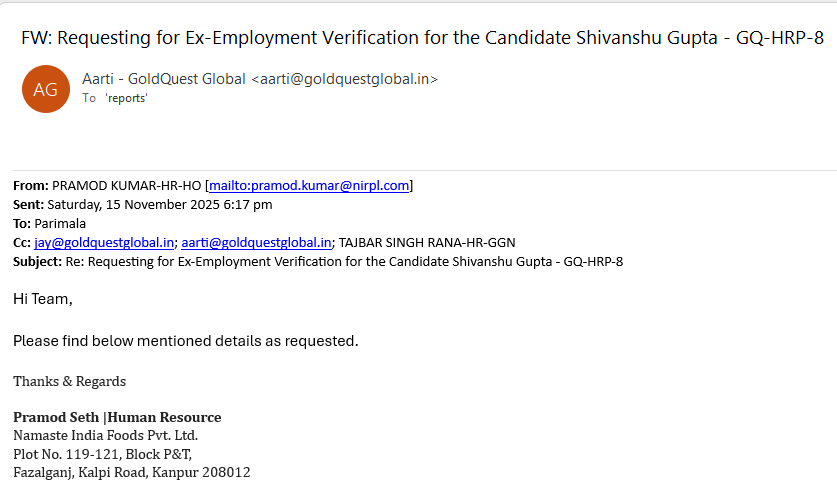Click the AG sender avatar circle

46,89
